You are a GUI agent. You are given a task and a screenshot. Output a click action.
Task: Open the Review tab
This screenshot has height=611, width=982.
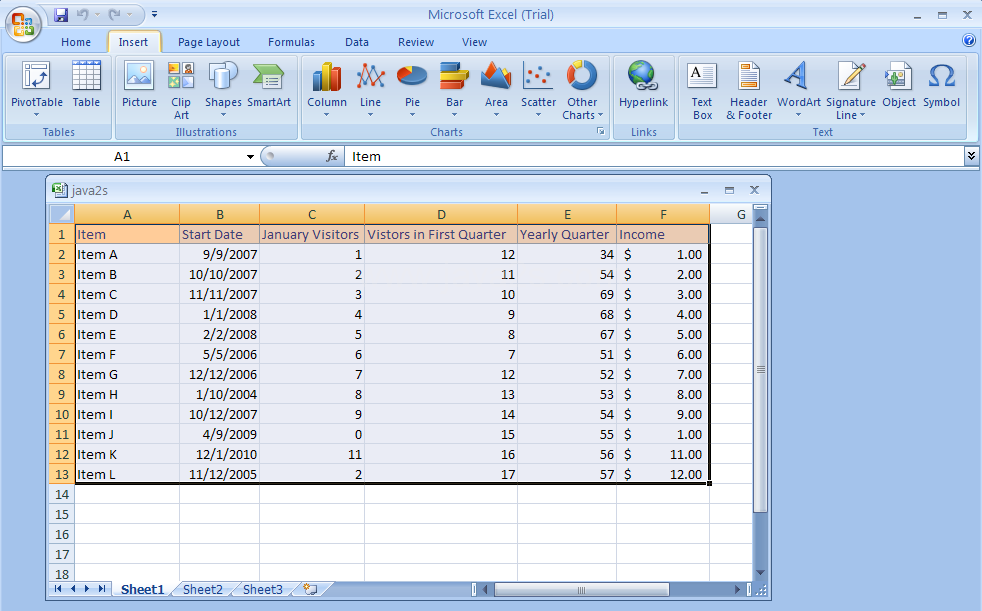(416, 42)
